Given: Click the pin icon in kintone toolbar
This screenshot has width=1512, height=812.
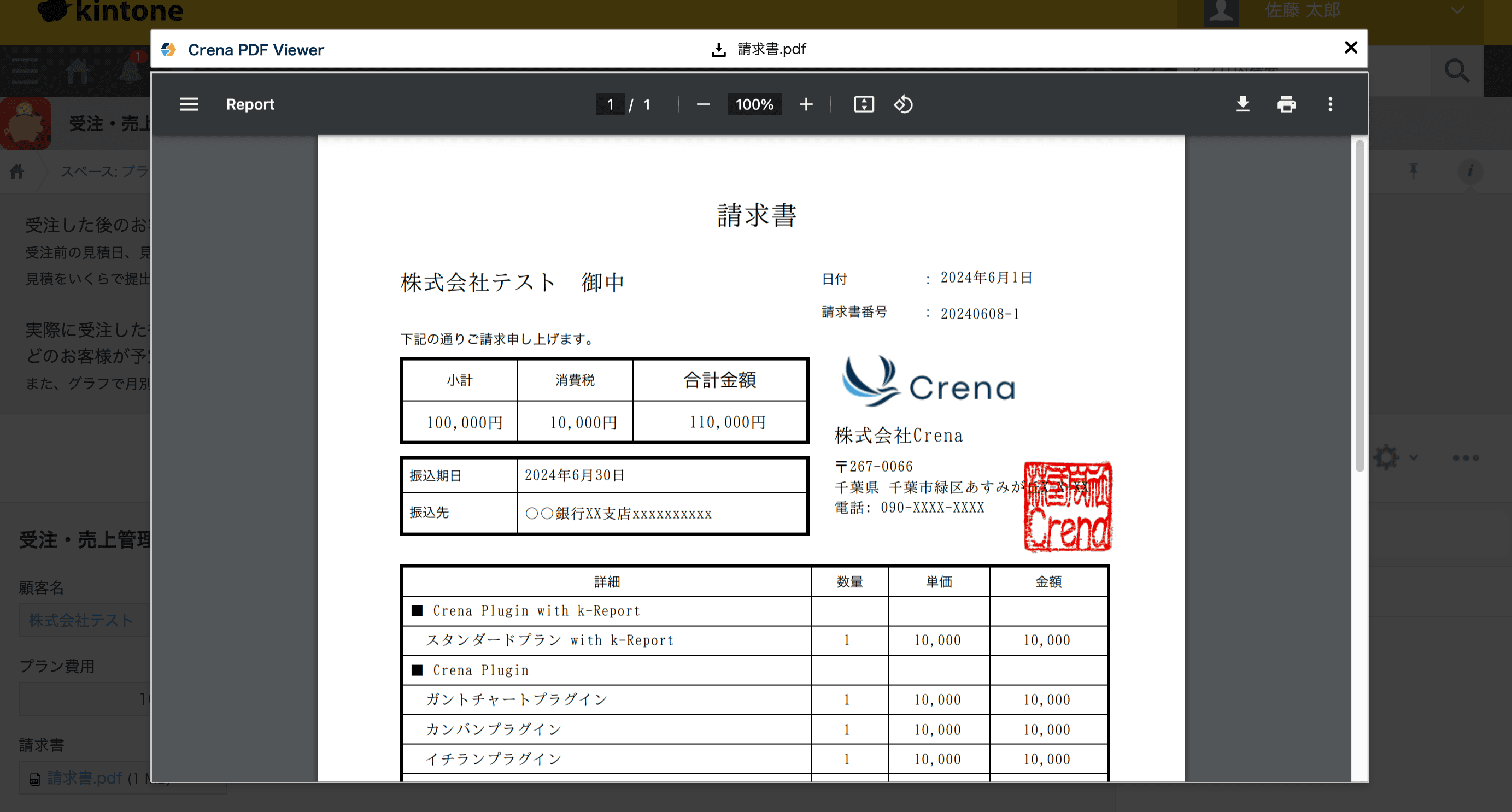Looking at the screenshot, I should tap(1414, 170).
